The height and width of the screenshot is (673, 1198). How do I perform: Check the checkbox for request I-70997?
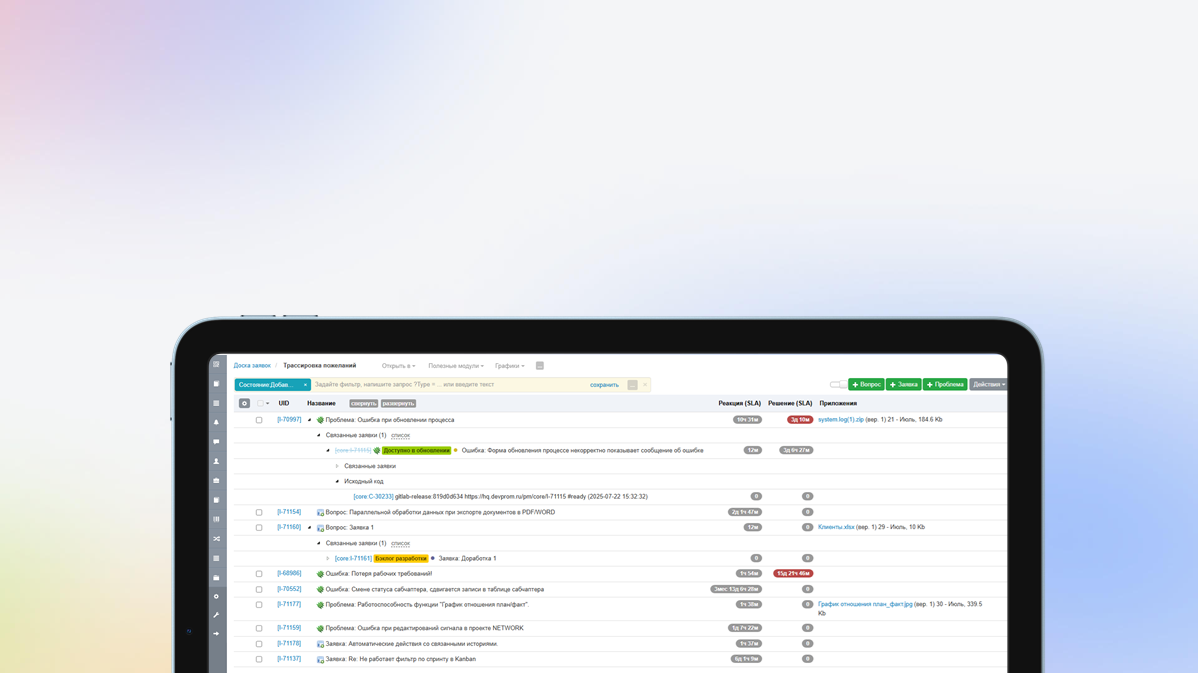point(259,420)
